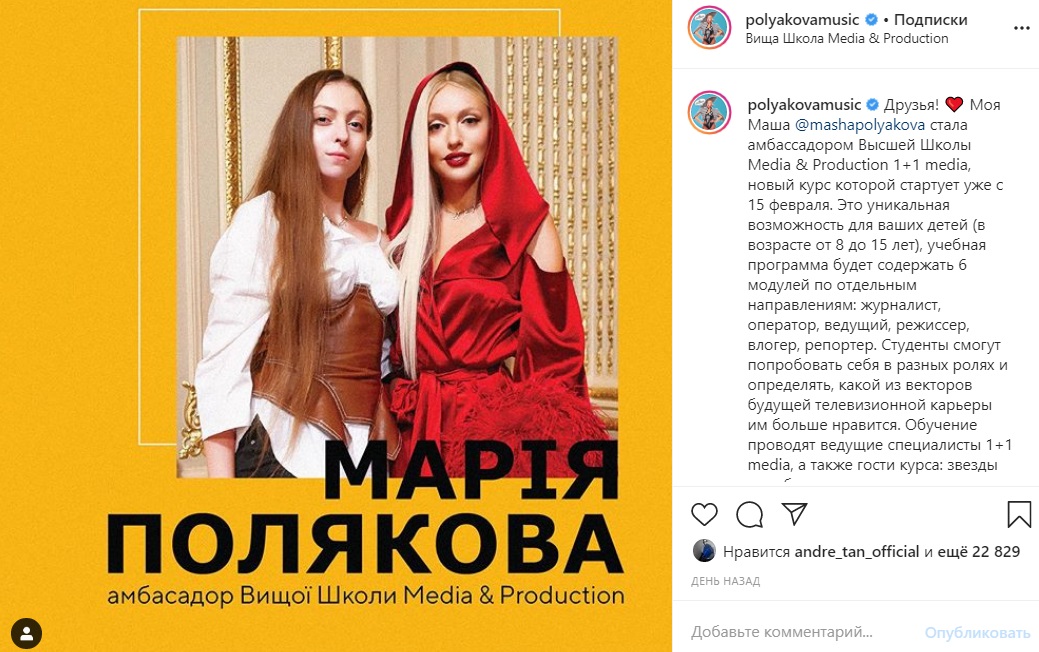The width and height of the screenshot is (1039, 652).
Task: Click the Добавьте комментарий input field
Action: click(x=782, y=632)
